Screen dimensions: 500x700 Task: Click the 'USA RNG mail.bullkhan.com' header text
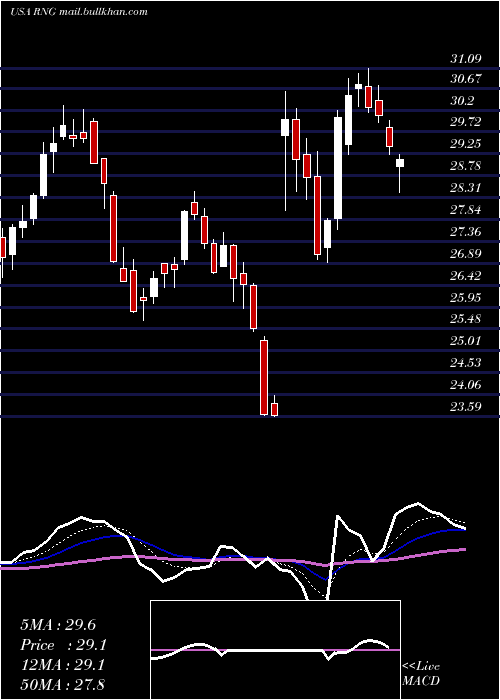(79, 12)
